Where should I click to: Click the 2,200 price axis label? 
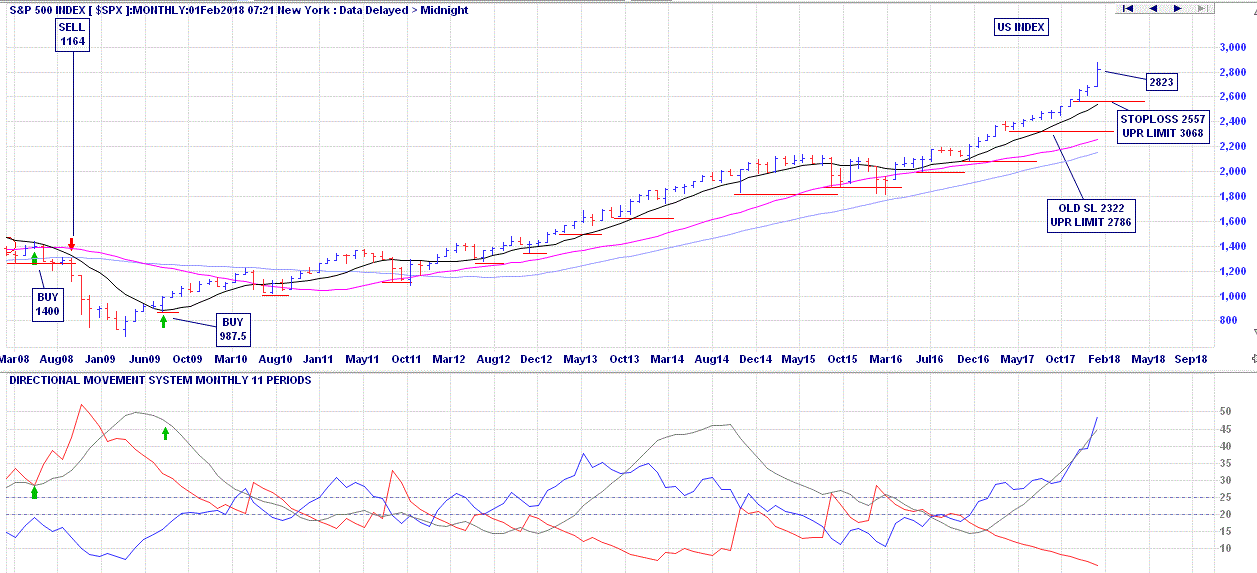coord(1232,147)
